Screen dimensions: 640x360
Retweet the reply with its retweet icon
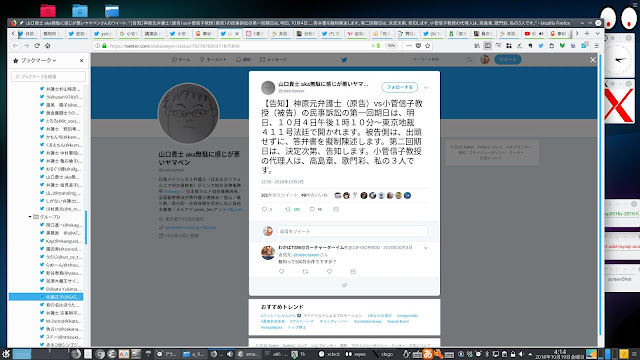click(305, 271)
